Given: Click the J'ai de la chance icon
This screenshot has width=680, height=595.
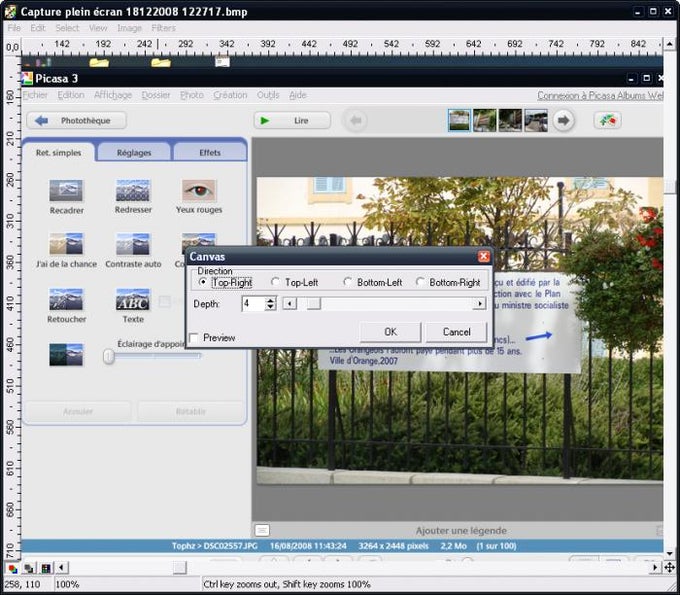Looking at the screenshot, I should click(66, 244).
